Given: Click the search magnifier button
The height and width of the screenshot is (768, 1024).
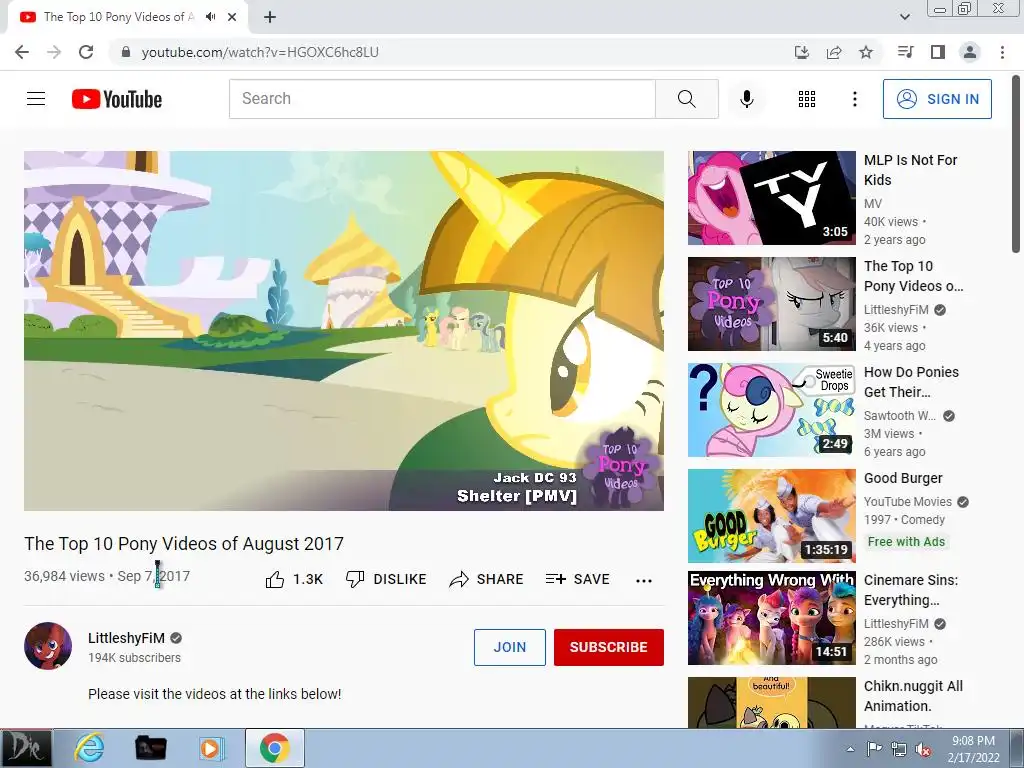Looking at the screenshot, I should click(x=686, y=99).
